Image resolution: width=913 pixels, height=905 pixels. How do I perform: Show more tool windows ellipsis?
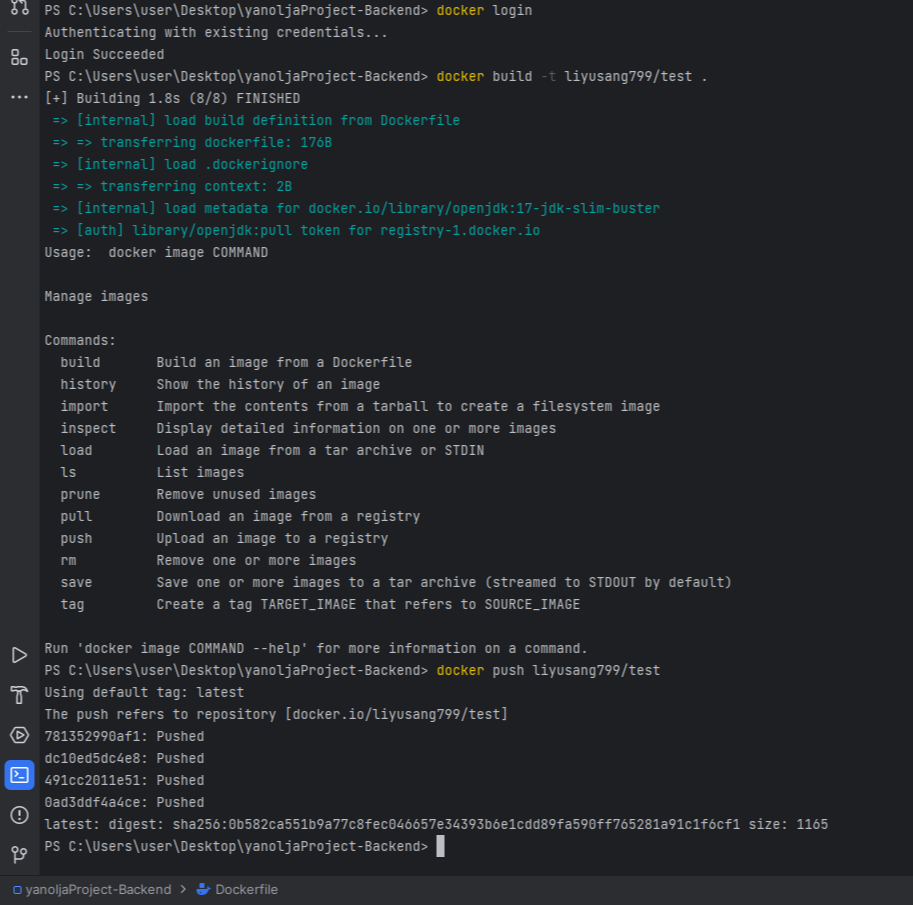coord(19,97)
